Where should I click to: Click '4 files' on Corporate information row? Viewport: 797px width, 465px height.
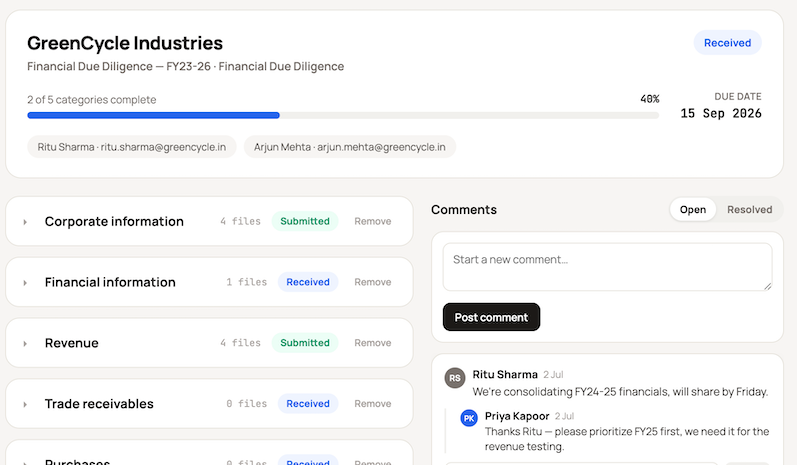(240, 221)
